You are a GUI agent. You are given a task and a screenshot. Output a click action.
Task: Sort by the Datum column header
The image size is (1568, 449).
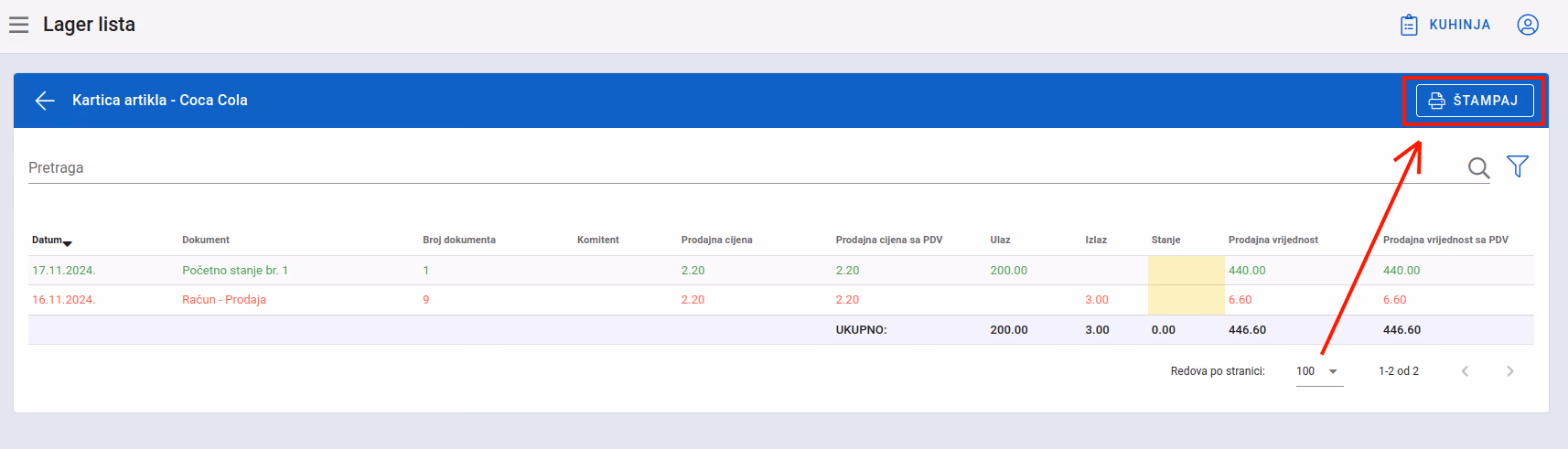point(52,241)
